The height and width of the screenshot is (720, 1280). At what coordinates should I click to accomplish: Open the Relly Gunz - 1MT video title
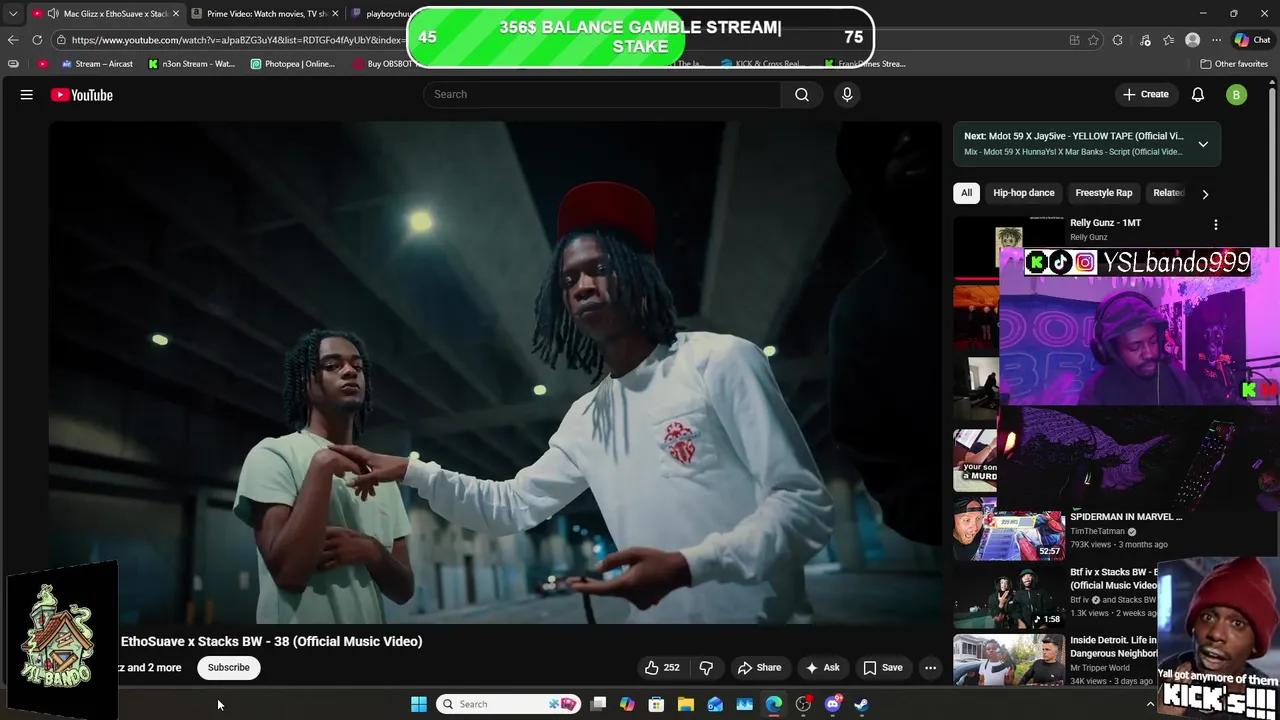(x=1105, y=223)
